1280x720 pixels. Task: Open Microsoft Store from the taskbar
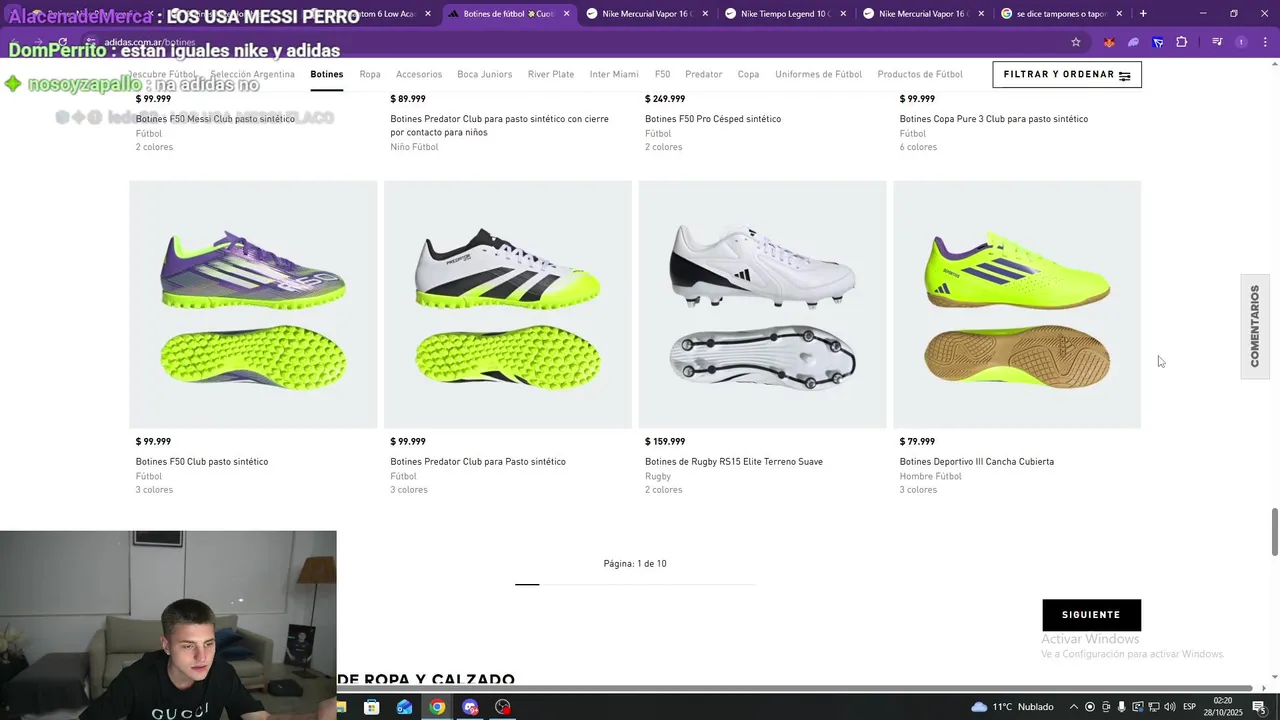click(x=371, y=707)
